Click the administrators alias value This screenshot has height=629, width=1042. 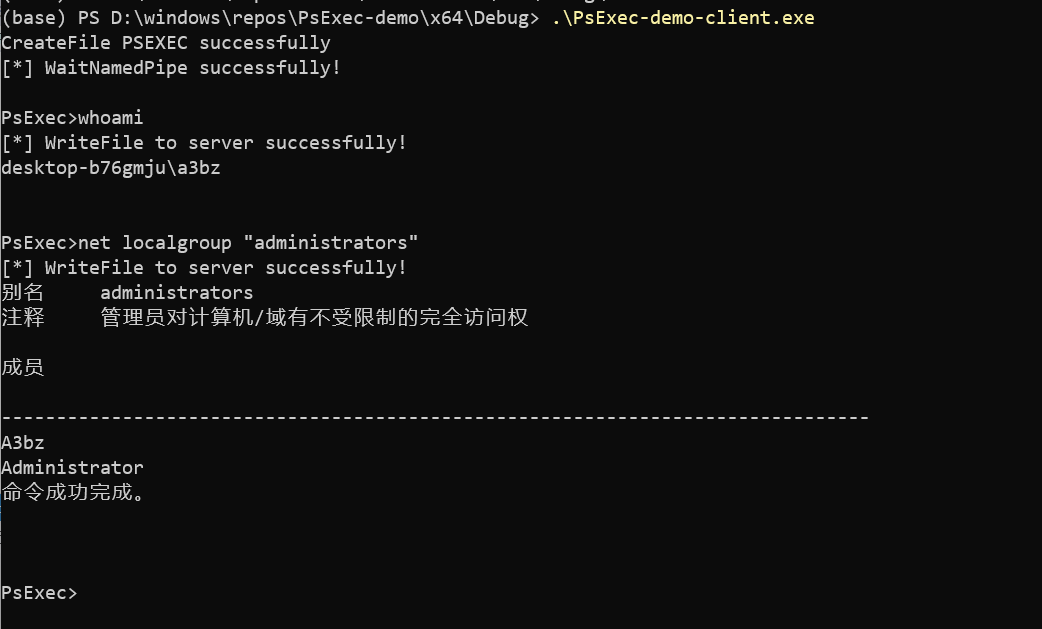(x=177, y=293)
